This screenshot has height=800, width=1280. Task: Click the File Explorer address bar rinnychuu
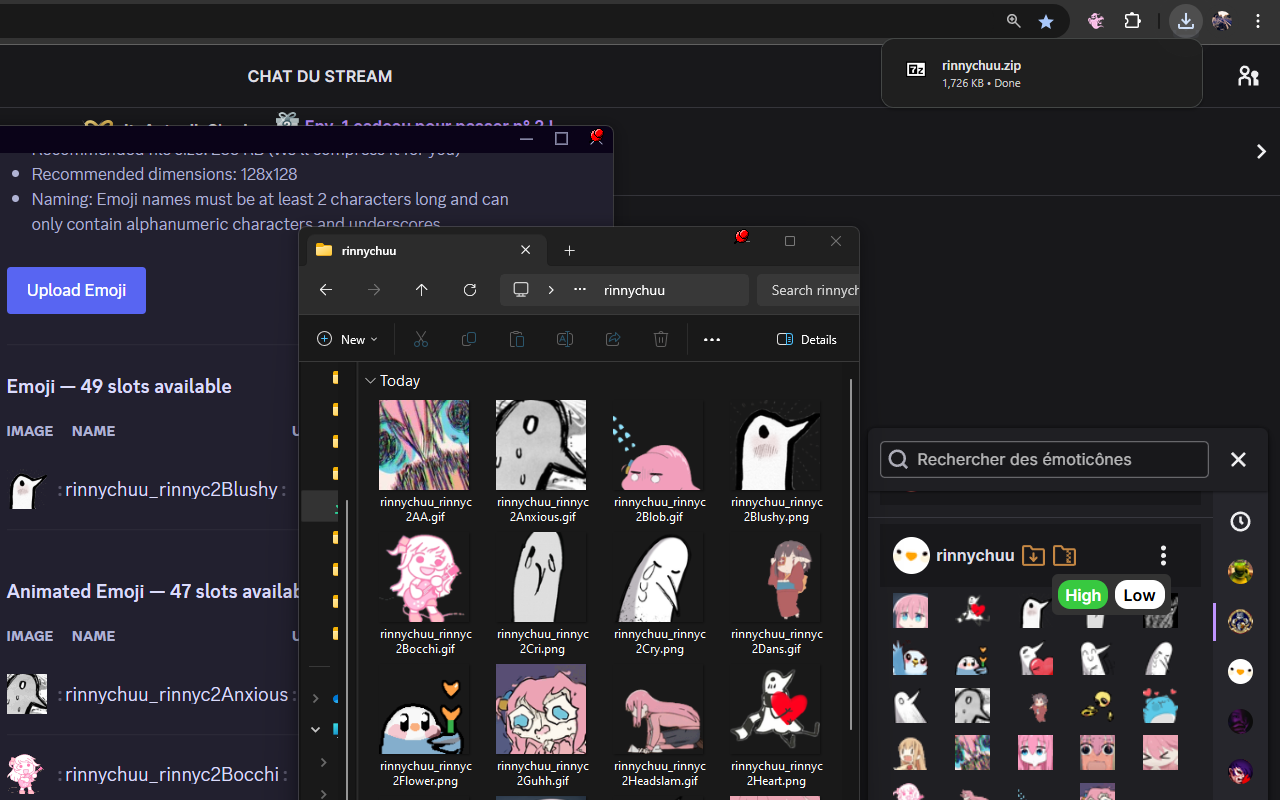coord(634,290)
